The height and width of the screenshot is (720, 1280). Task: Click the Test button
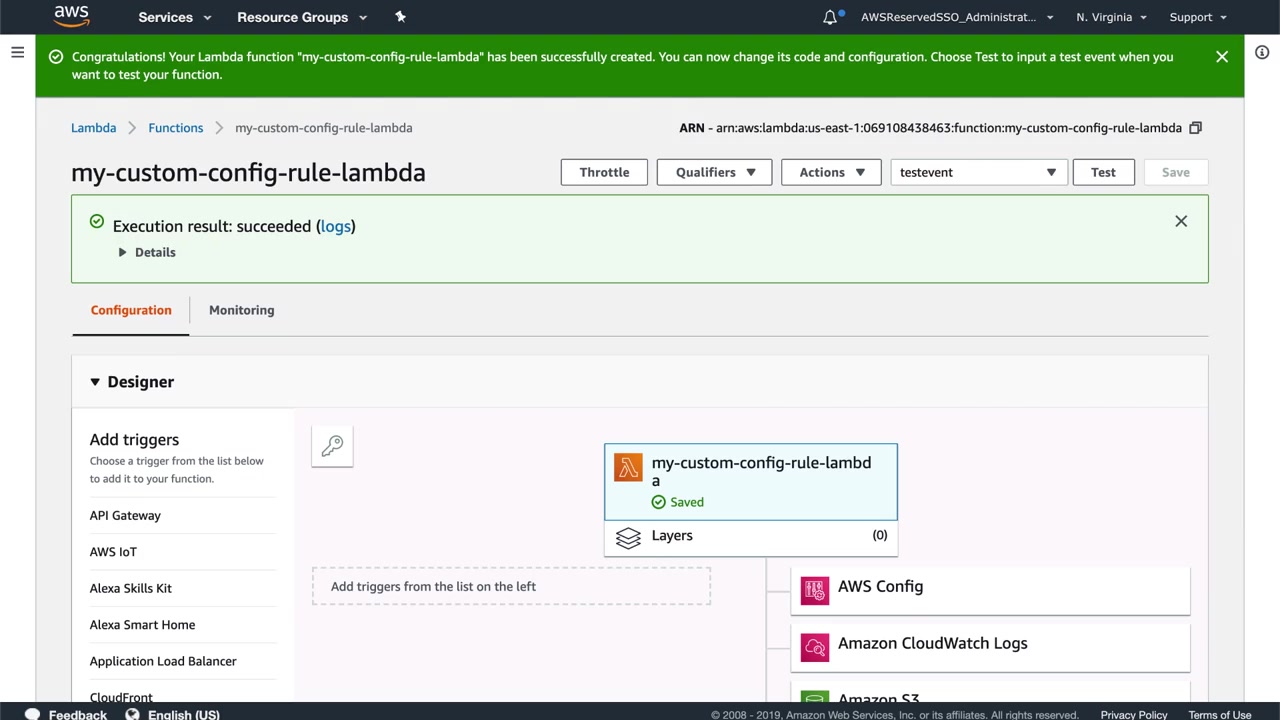[x=1103, y=172]
